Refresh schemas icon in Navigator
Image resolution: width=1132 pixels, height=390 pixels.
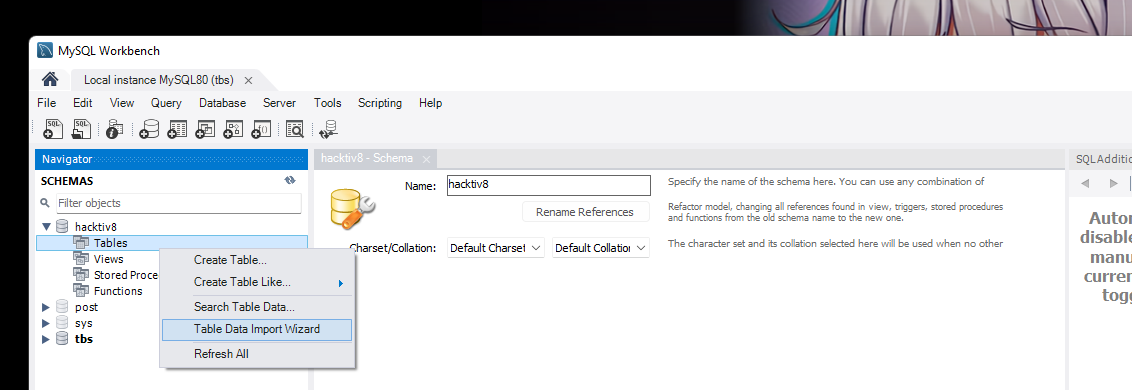point(290,181)
